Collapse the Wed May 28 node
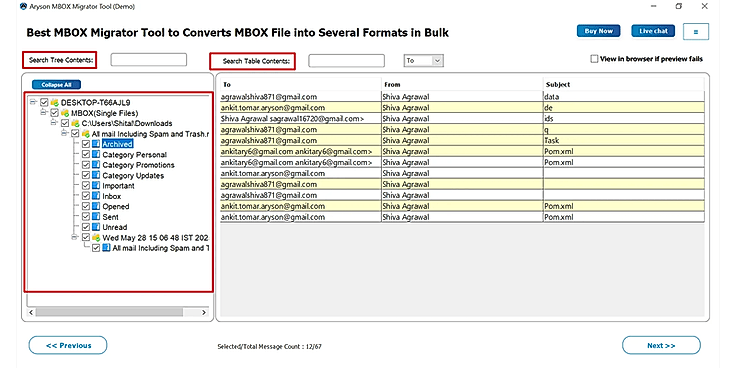 (74, 237)
